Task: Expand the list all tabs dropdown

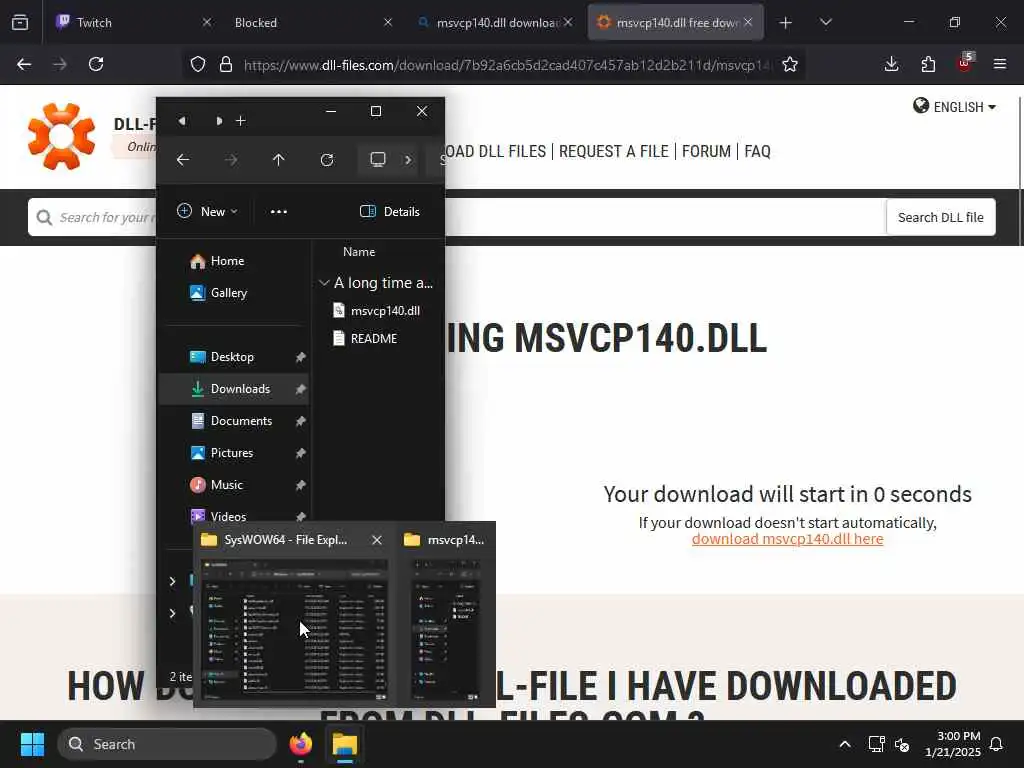Action: (x=825, y=22)
